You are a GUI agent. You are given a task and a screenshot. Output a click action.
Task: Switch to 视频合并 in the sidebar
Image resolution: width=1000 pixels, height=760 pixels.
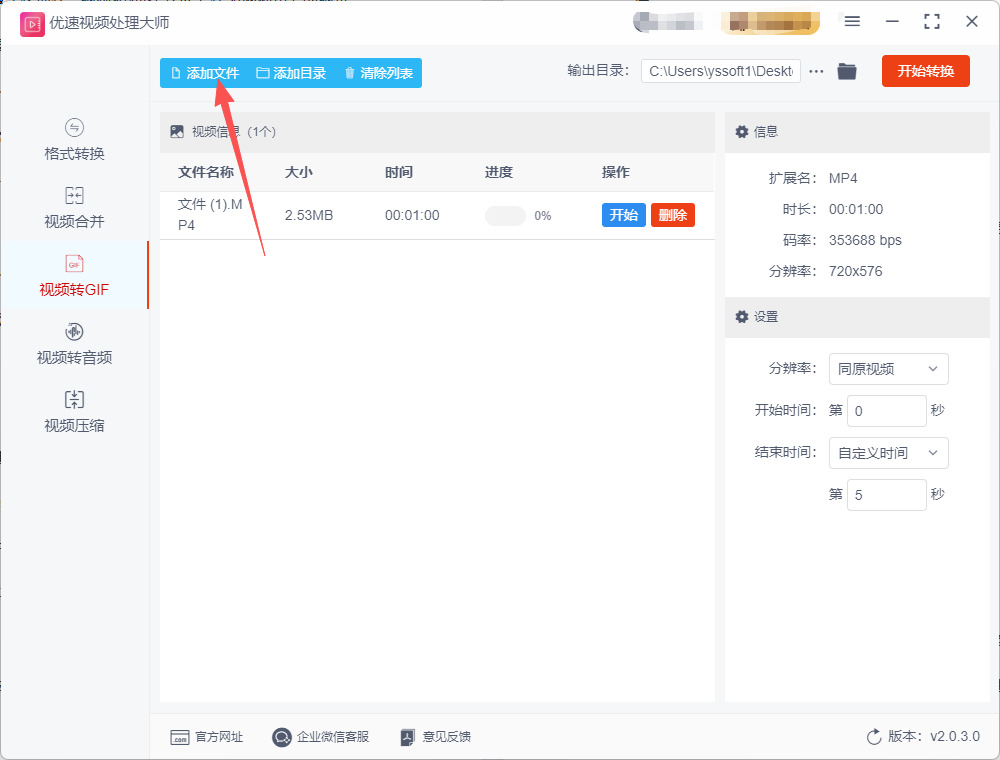click(x=74, y=208)
